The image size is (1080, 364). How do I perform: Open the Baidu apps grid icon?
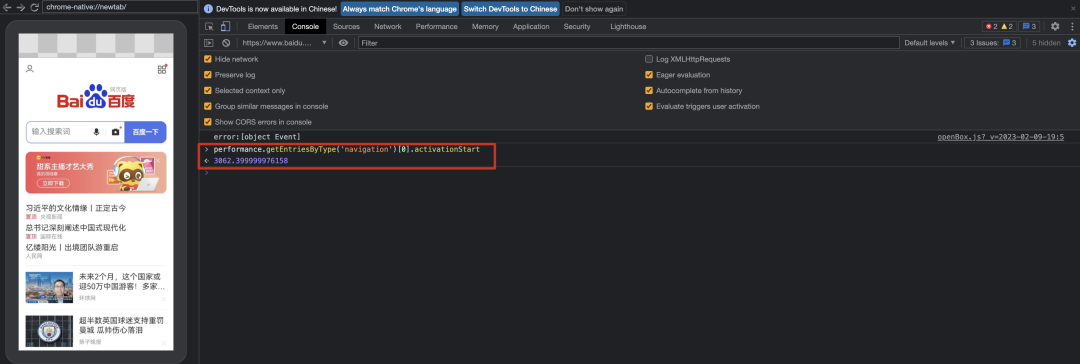click(162, 69)
